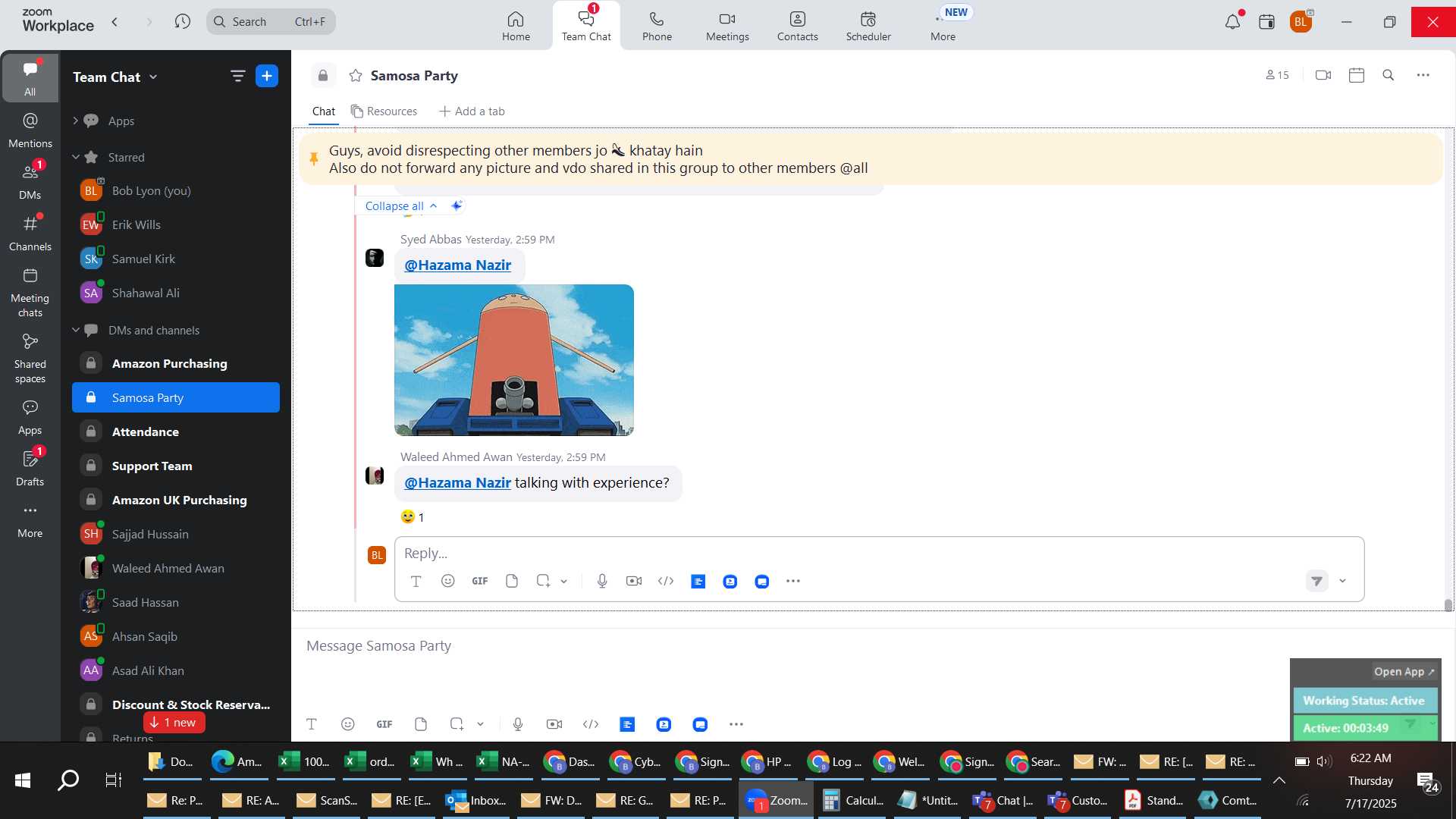Image resolution: width=1456 pixels, height=819 pixels.
Task: Click the search box
Action: coord(271,21)
